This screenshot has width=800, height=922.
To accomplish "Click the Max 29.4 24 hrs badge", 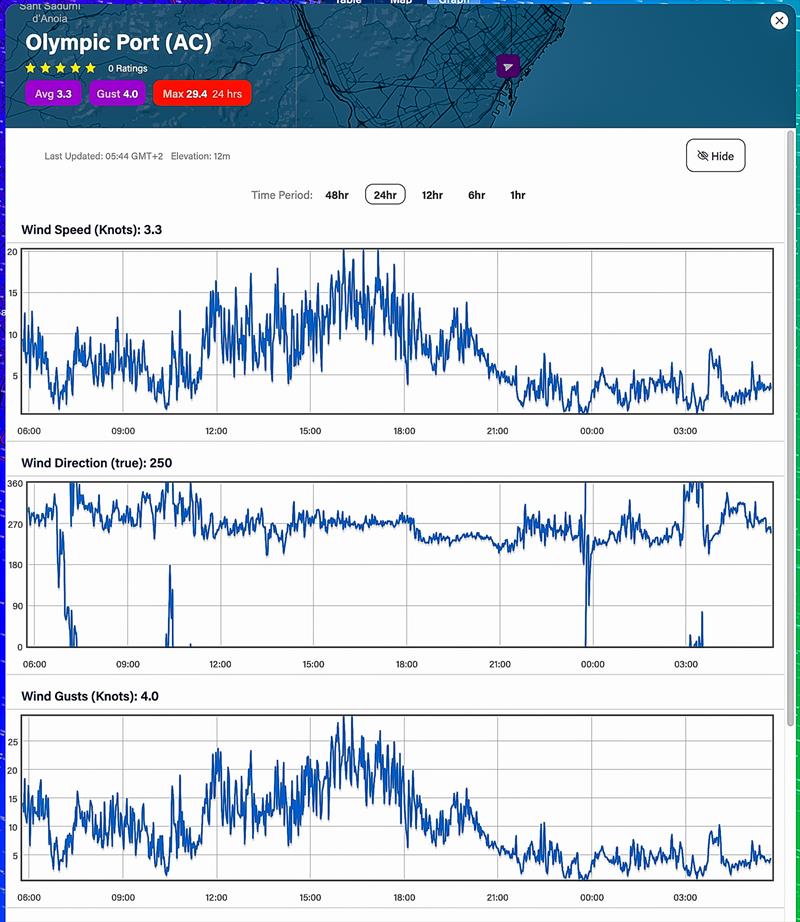I will click(x=202, y=94).
